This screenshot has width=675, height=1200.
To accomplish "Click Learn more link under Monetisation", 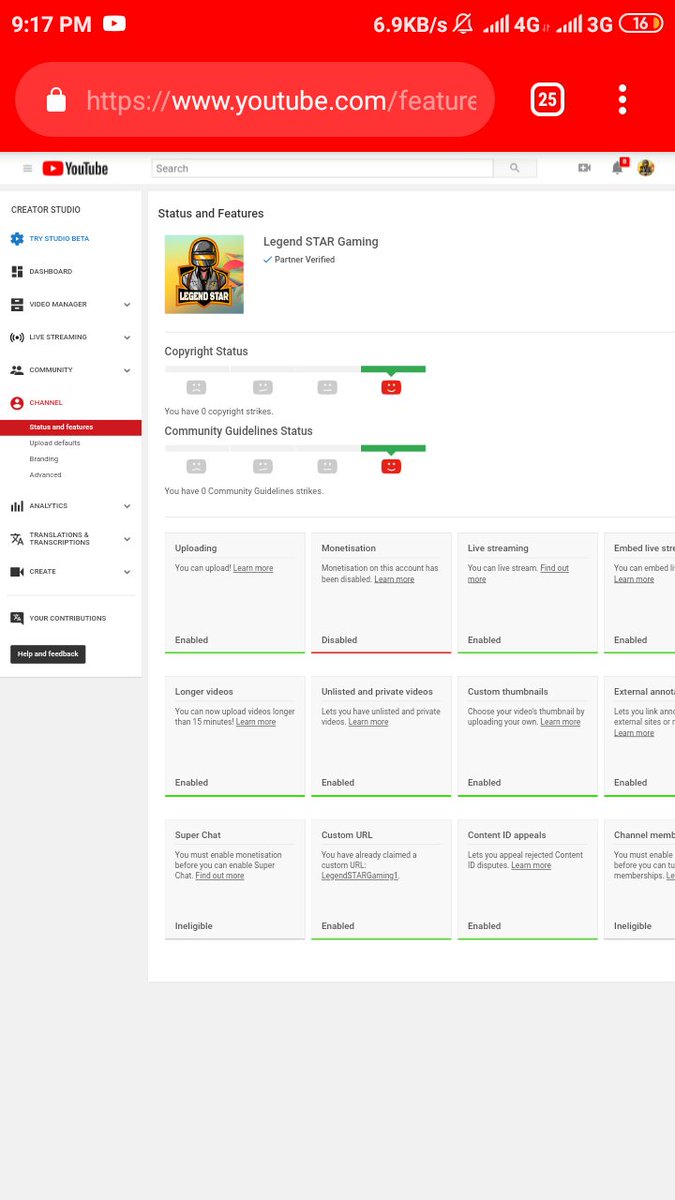I will point(394,579).
